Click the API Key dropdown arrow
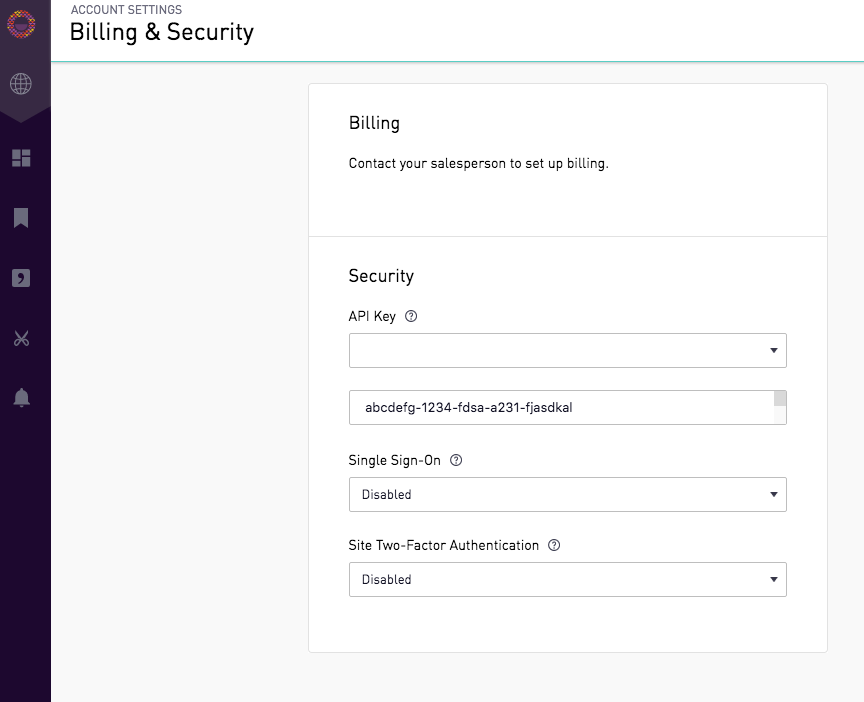This screenshot has width=864, height=702. coord(774,350)
